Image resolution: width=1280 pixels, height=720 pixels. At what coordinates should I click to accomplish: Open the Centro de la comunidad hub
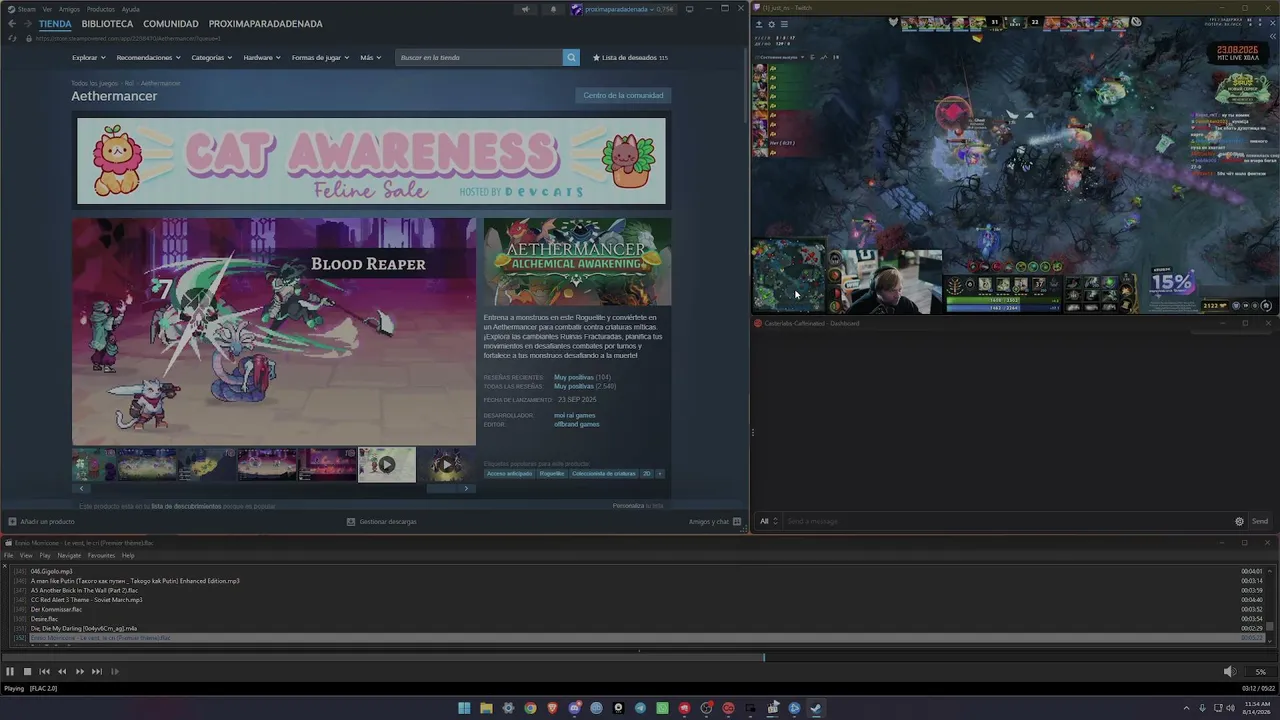623,95
